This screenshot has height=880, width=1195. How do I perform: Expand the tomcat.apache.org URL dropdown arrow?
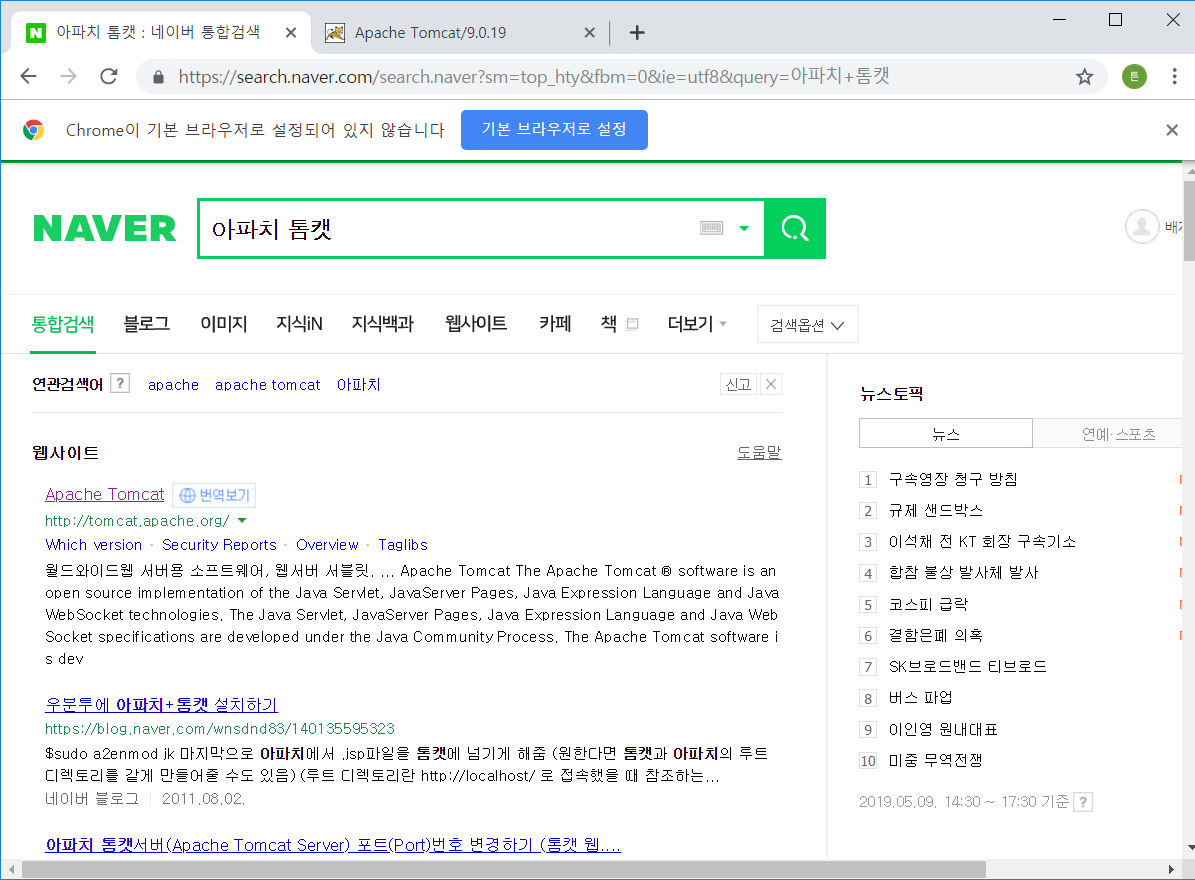(x=242, y=520)
